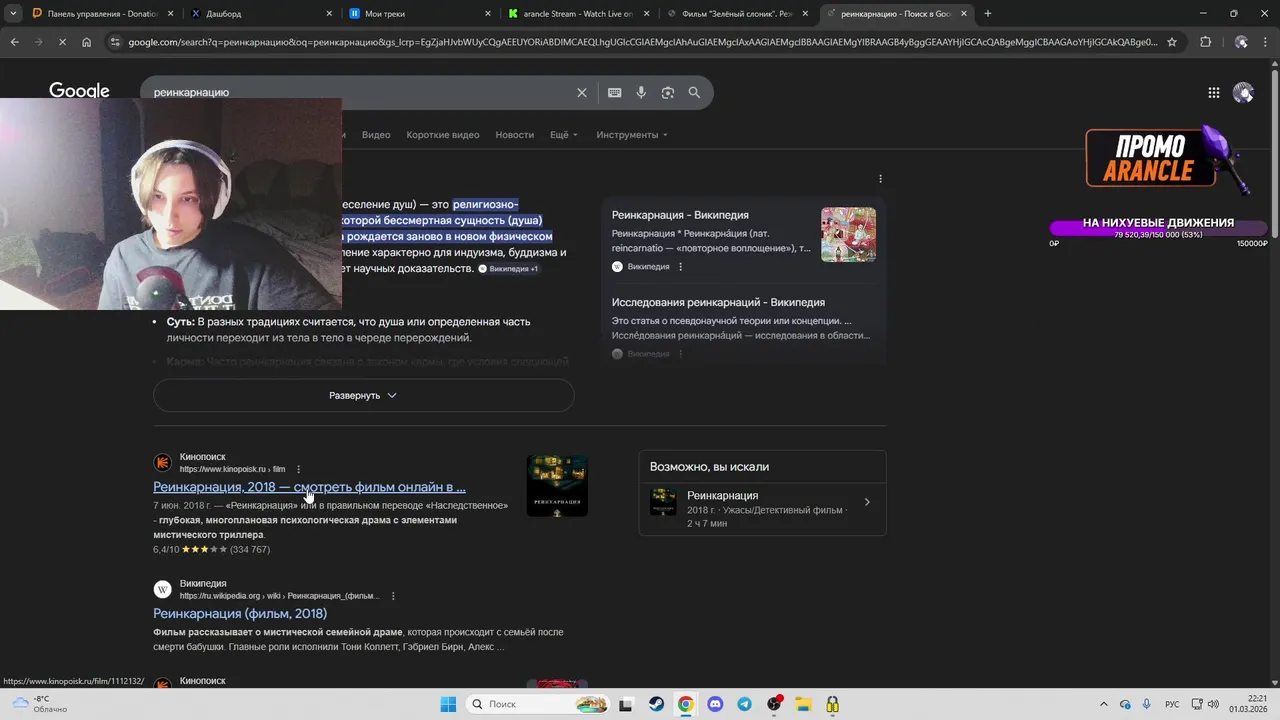Open the on-screen keyboard input tool
Screen dimensions: 1280x720
click(x=614, y=92)
